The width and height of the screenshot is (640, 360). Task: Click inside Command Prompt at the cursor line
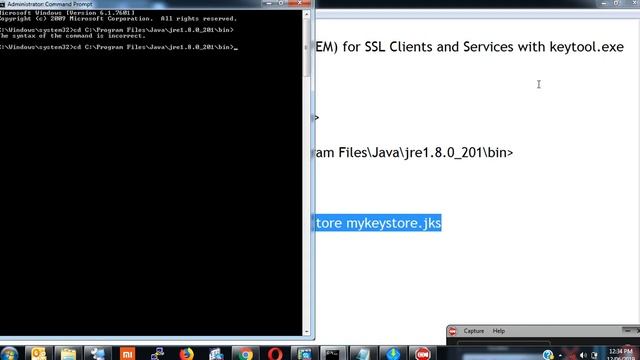click(x=118, y=47)
